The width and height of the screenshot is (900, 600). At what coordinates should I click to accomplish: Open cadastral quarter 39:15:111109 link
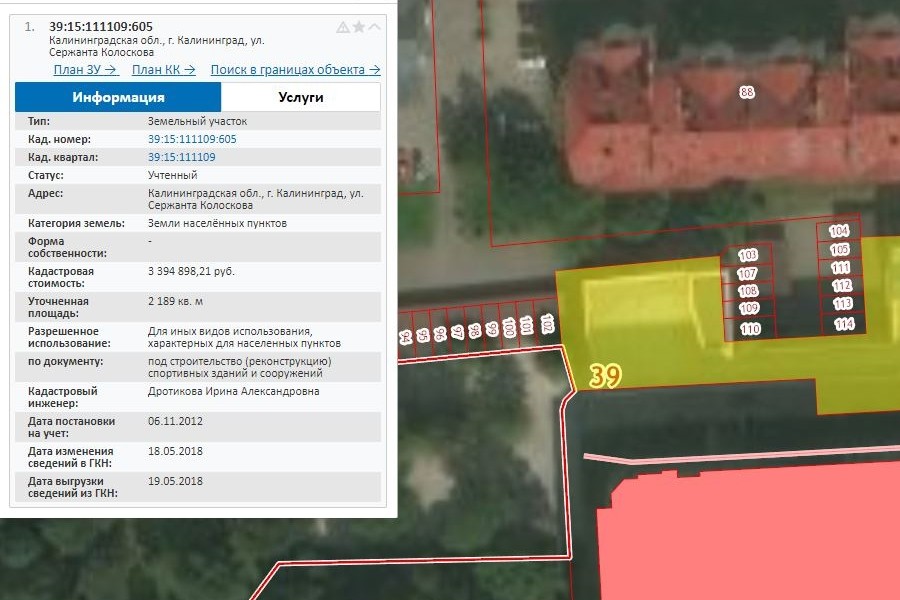181,157
